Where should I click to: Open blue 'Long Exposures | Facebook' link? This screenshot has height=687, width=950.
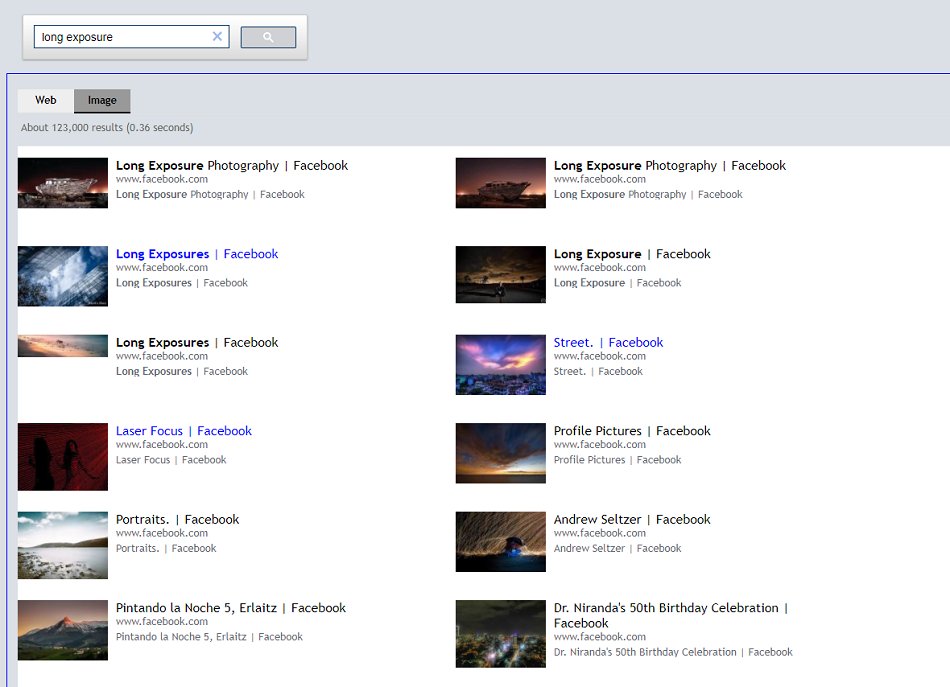pos(197,254)
